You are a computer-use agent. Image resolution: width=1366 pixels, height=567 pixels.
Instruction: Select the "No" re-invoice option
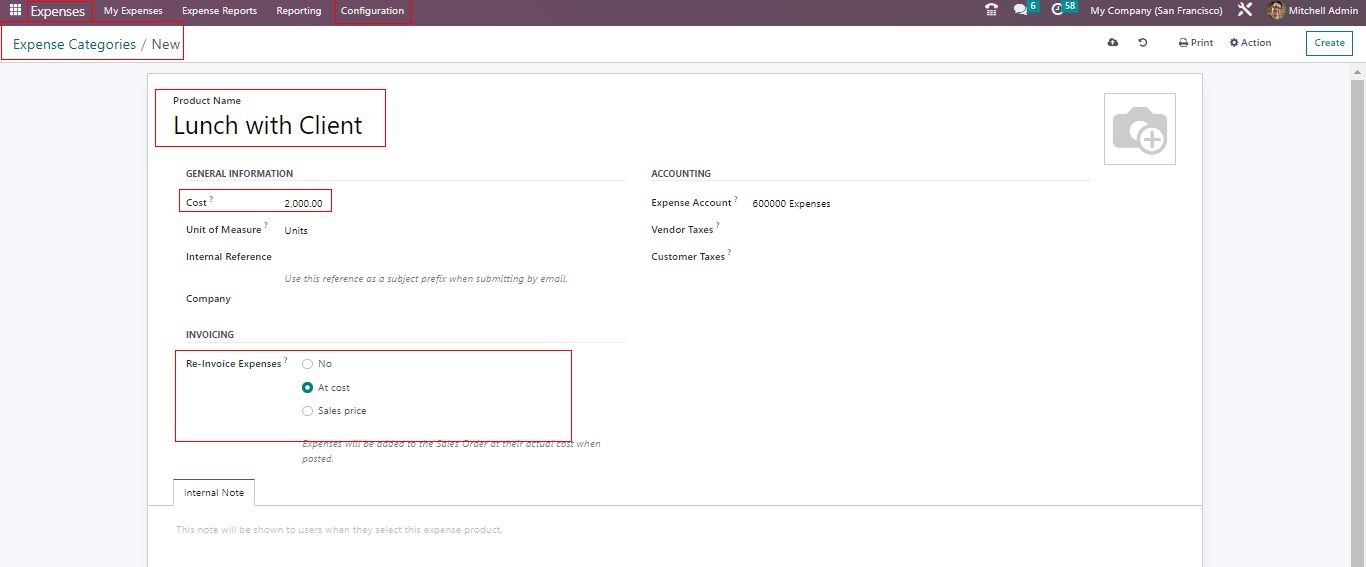pyautogui.click(x=308, y=364)
